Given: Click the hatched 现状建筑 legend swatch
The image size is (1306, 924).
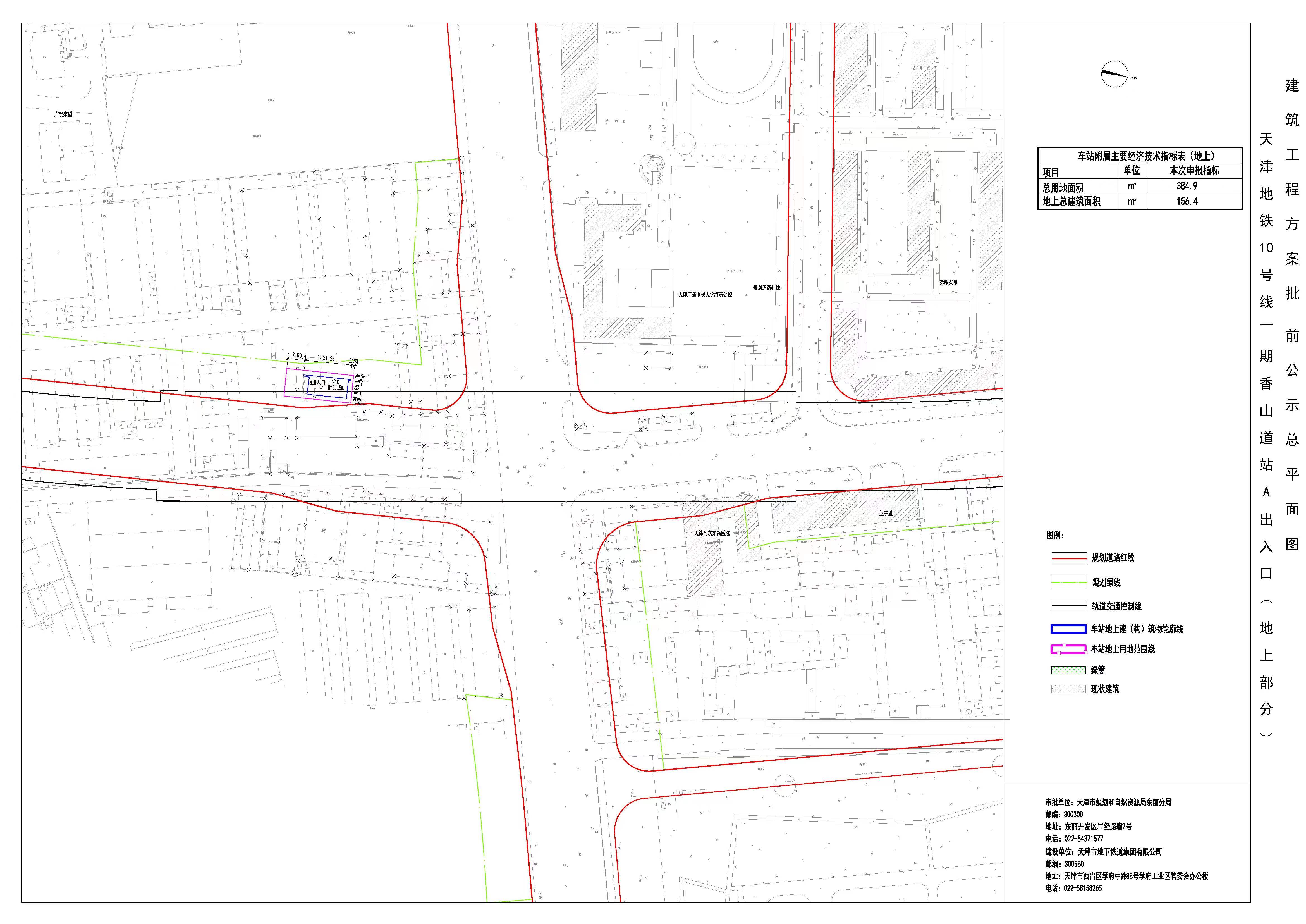Looking at the screenshot, I should (1068, 689).
